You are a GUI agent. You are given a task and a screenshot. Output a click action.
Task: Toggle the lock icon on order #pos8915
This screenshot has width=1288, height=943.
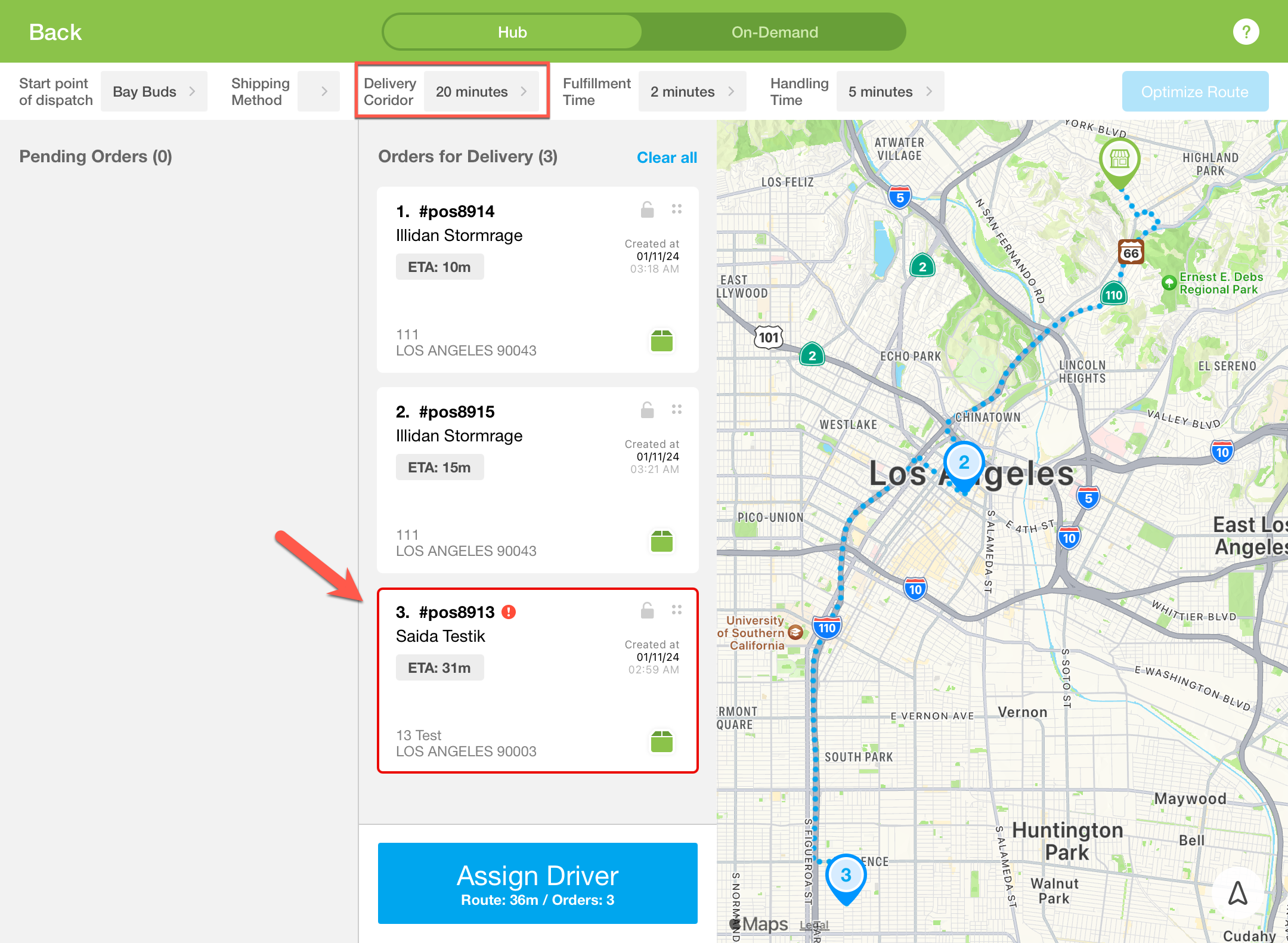pos(647,410)
